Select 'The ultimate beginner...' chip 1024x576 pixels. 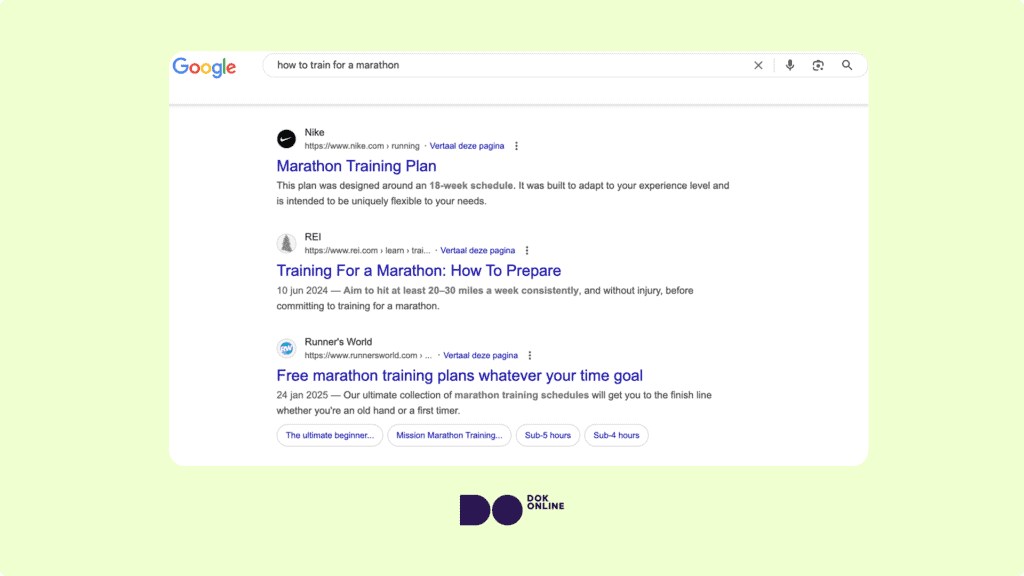pos(330,435)
